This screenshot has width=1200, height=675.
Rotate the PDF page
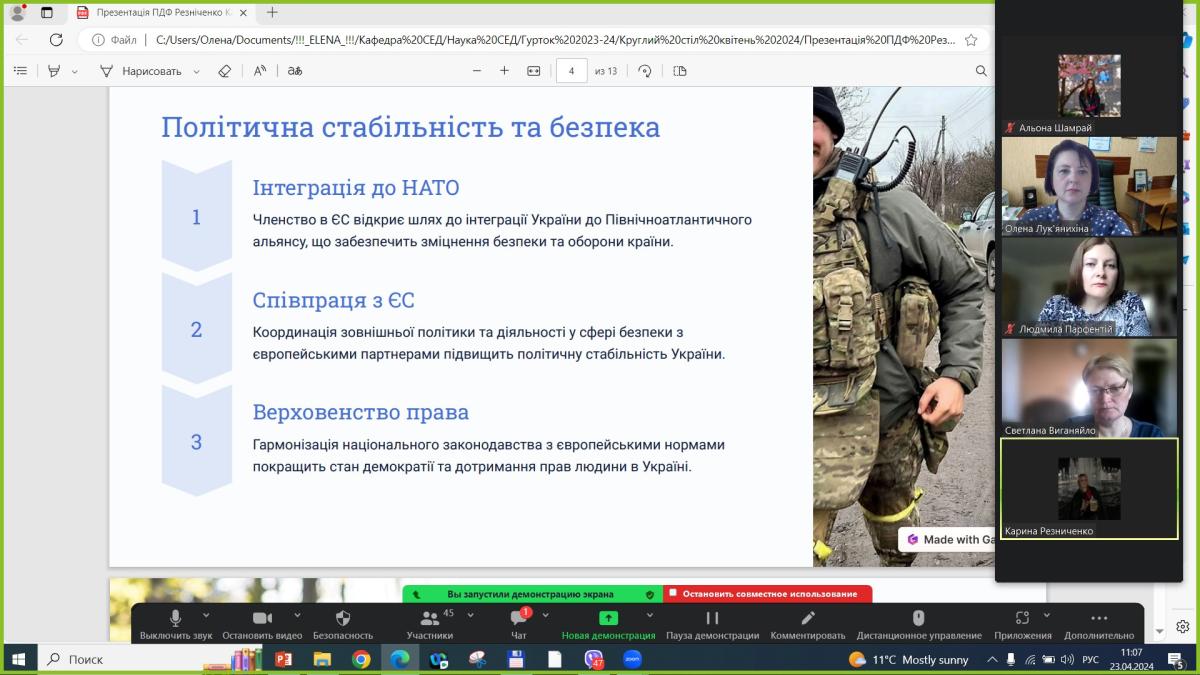645,71
